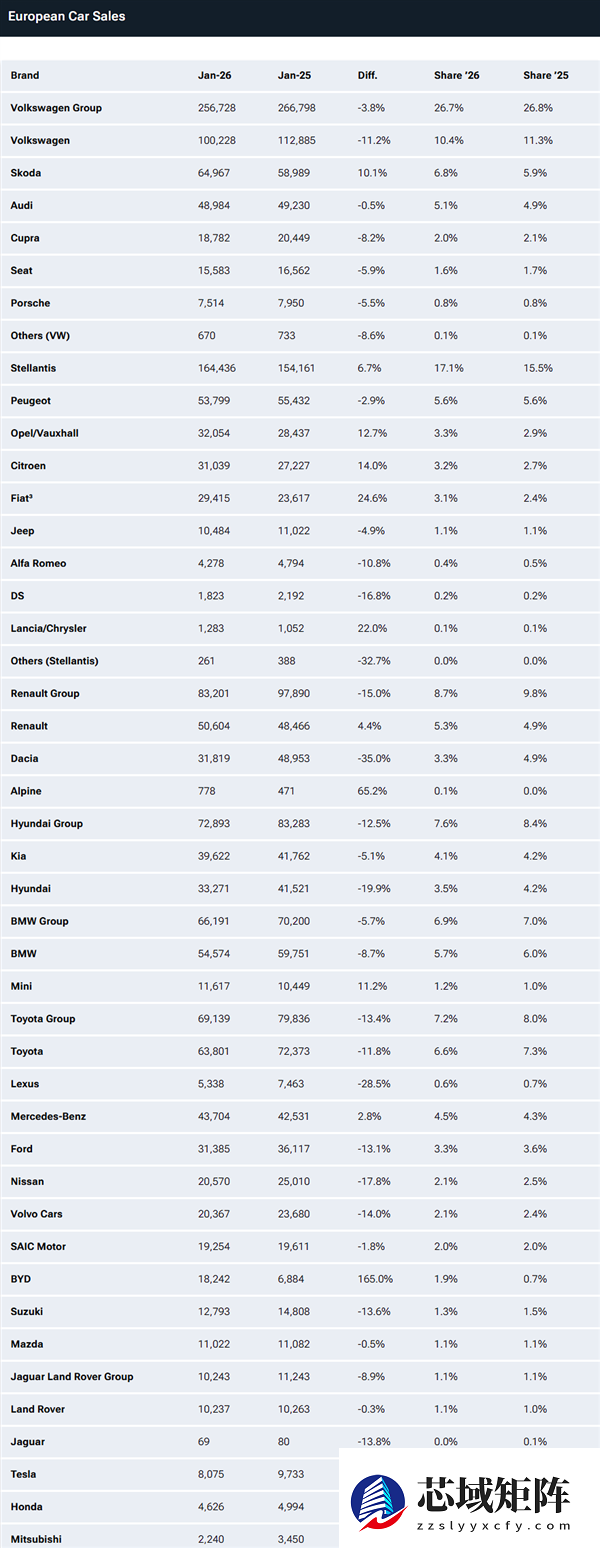Select the Brand column header
This screenshot has width=600, height=1548.
click(x=25, y=75)
